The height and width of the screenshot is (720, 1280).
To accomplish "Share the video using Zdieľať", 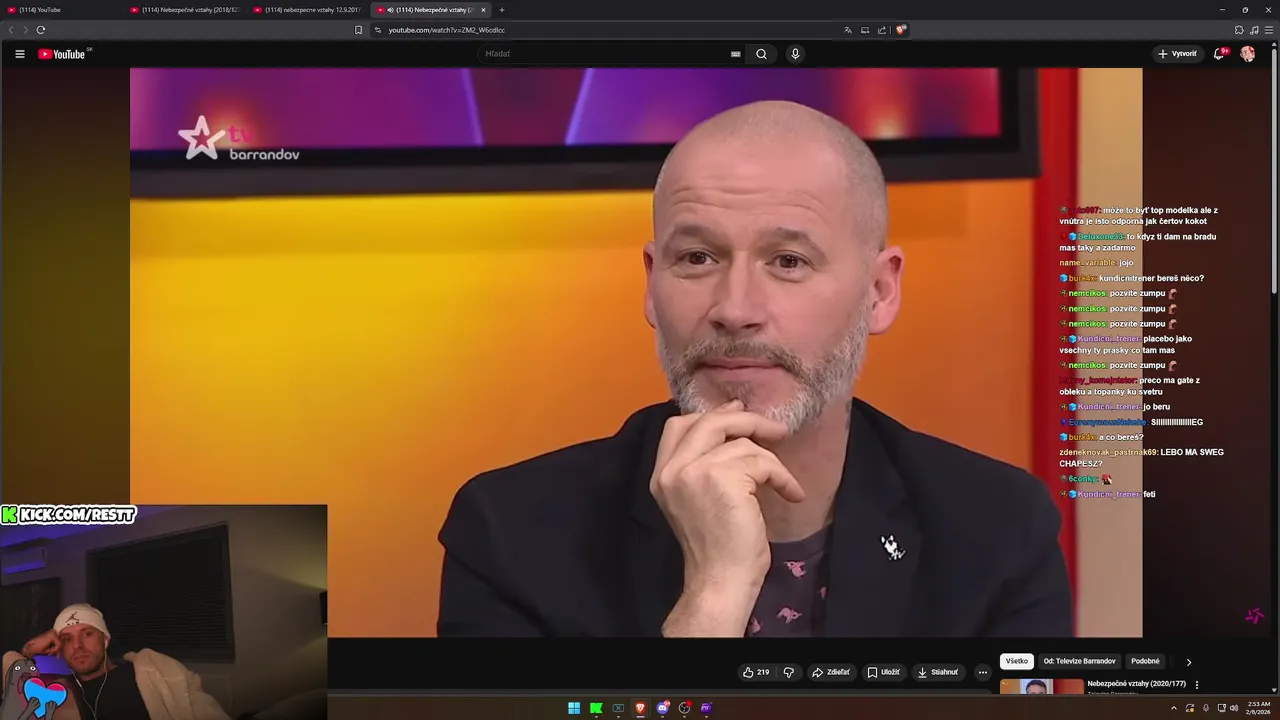I will [830, 672].
